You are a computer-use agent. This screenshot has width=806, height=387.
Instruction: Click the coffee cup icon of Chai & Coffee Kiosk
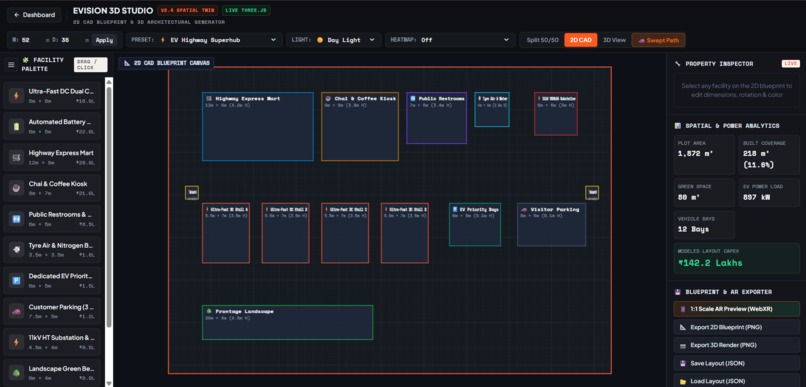click(16, 188)
